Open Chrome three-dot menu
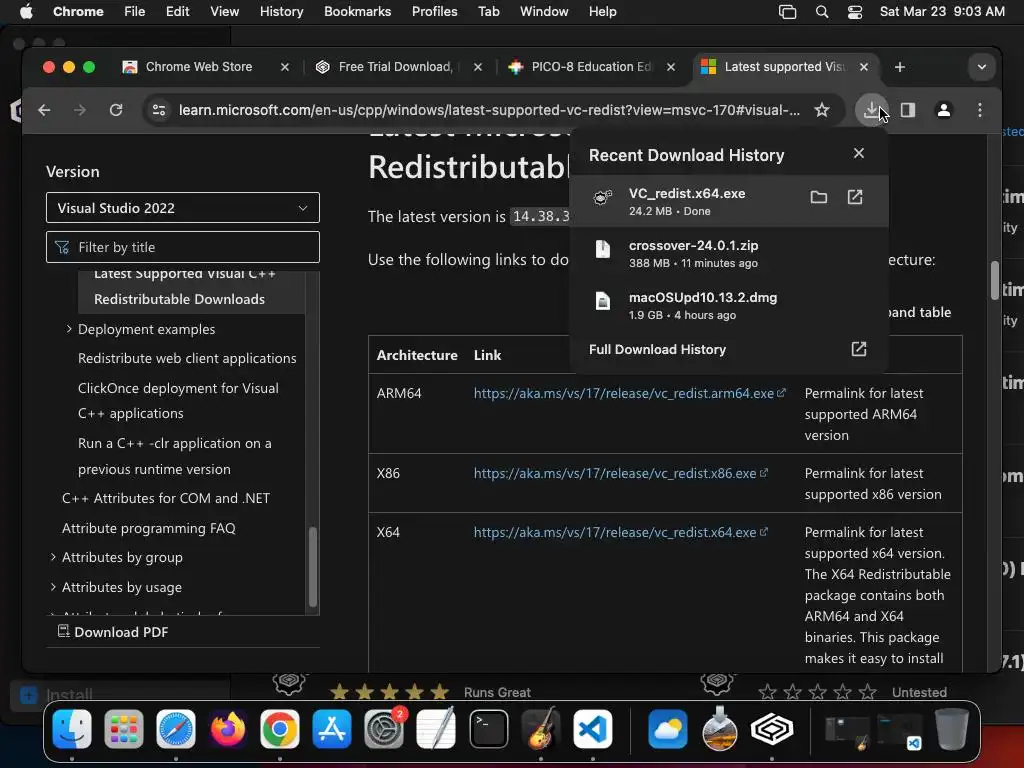The width and height of the screenshot is (1024, 768). (x=980, y=110)
